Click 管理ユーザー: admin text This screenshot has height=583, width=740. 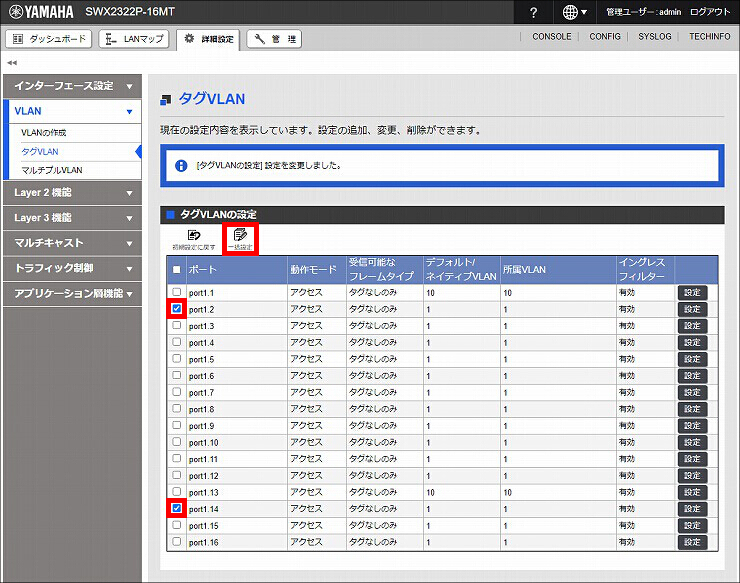click(644, 12)
